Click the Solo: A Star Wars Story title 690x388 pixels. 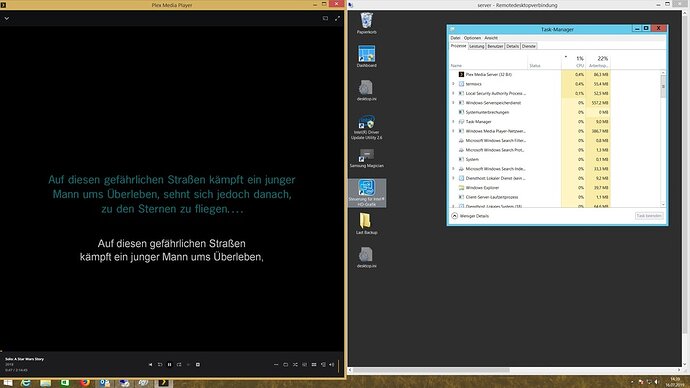click(x=25, y=359)
